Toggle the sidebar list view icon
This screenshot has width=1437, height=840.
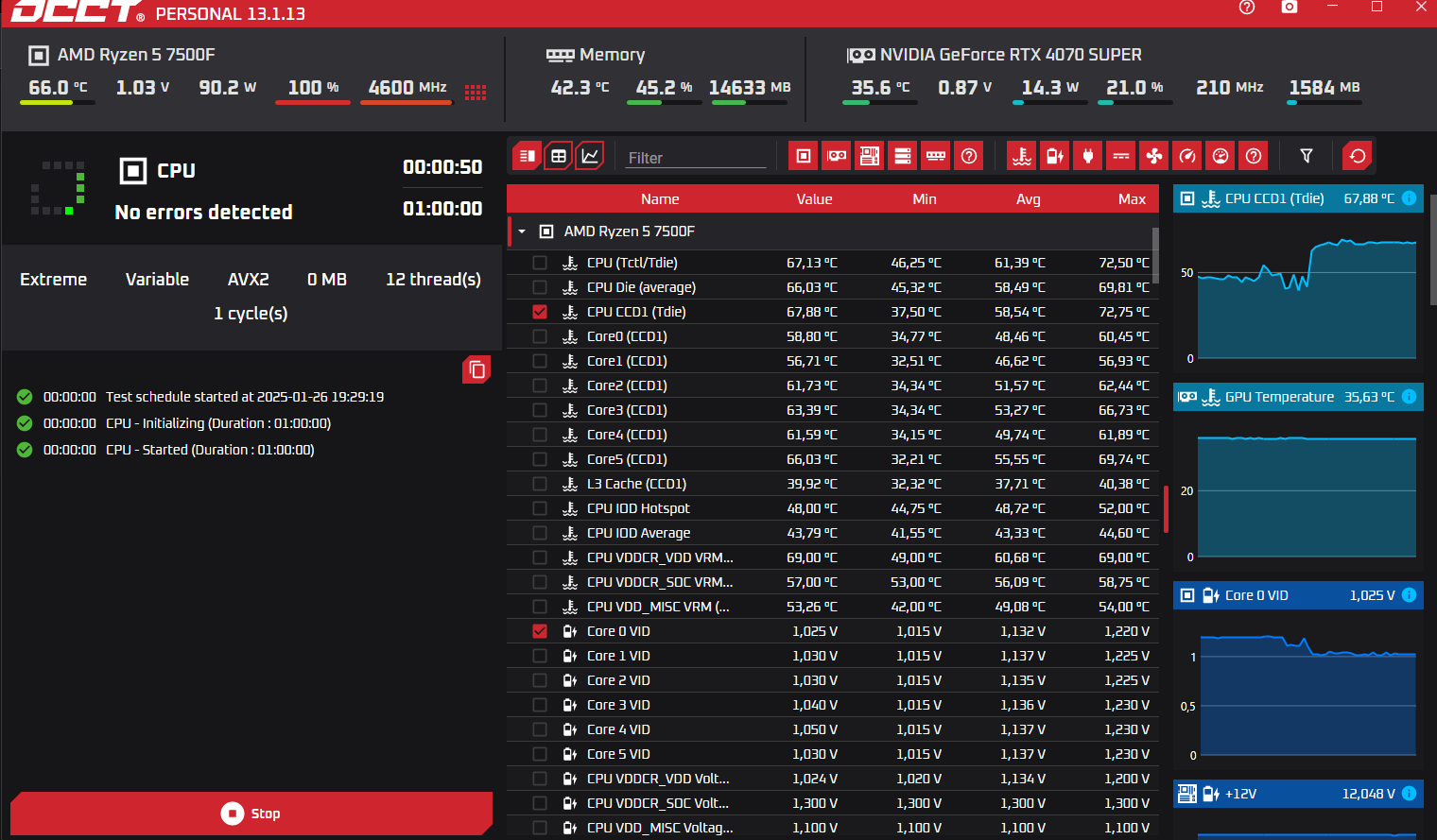[x=528, y=156]
